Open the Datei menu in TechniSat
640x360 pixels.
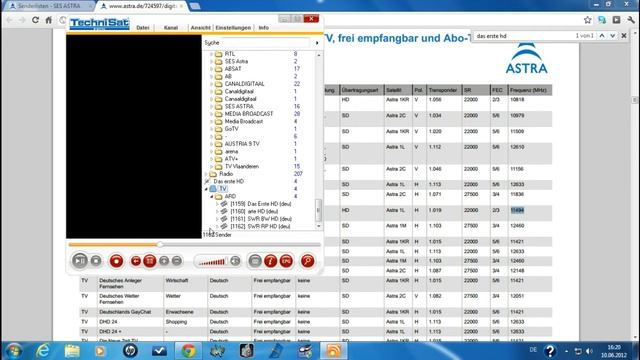click(x=143, y=28)
